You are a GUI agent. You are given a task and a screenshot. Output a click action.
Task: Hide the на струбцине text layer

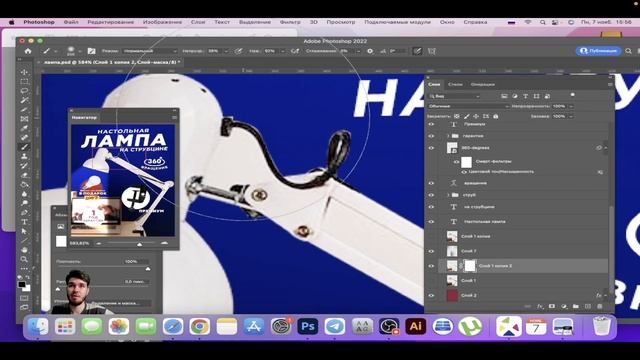tap(431, 207)
